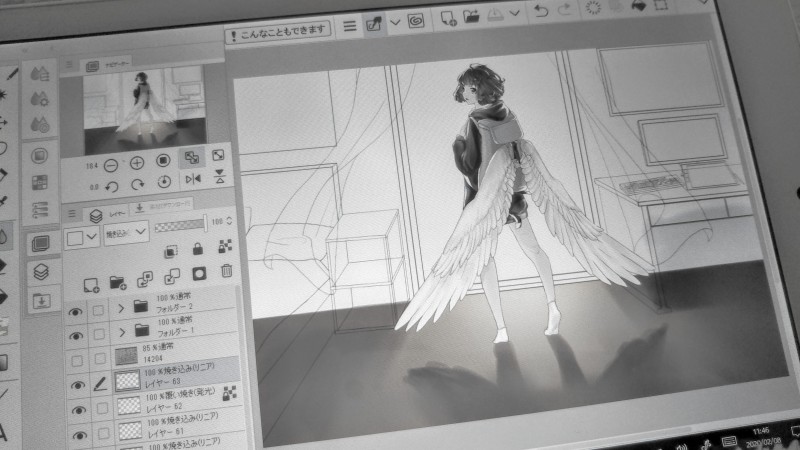Click the selection-frame icon in command bar

tap(661, 5)
